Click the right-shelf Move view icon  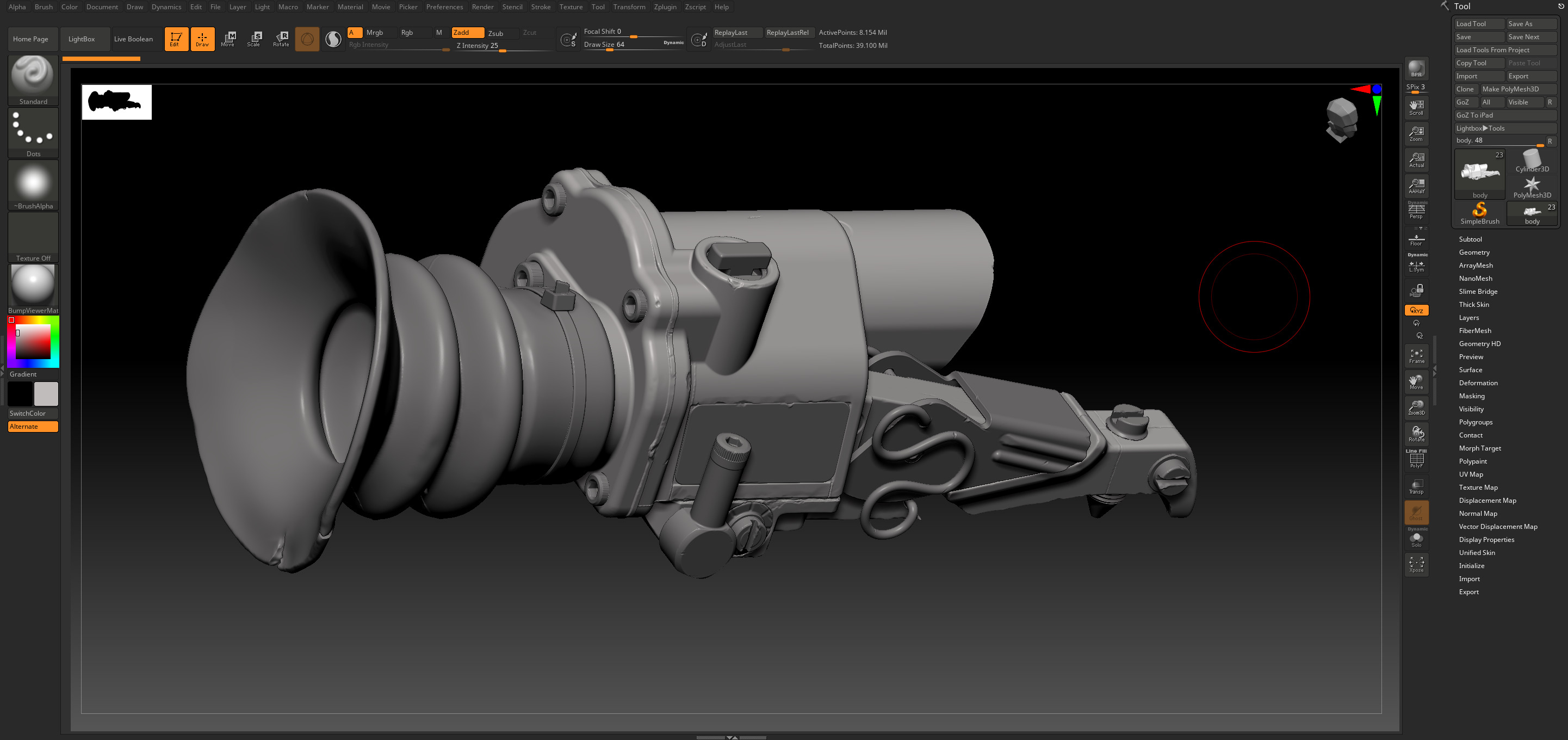[x=1416, y=382]
